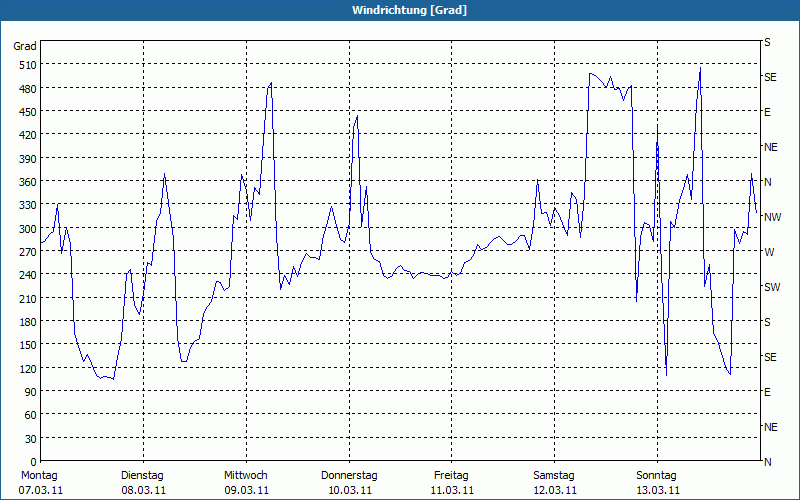Click the "Donnerstag" day label
This screenshot has height=500, width=800.
[x=349, y=476]
